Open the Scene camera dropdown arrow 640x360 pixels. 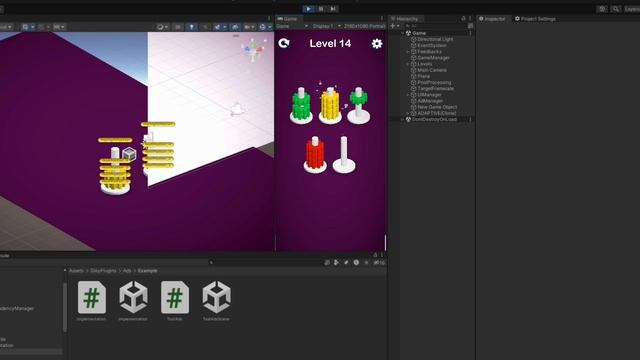[253, 27]
